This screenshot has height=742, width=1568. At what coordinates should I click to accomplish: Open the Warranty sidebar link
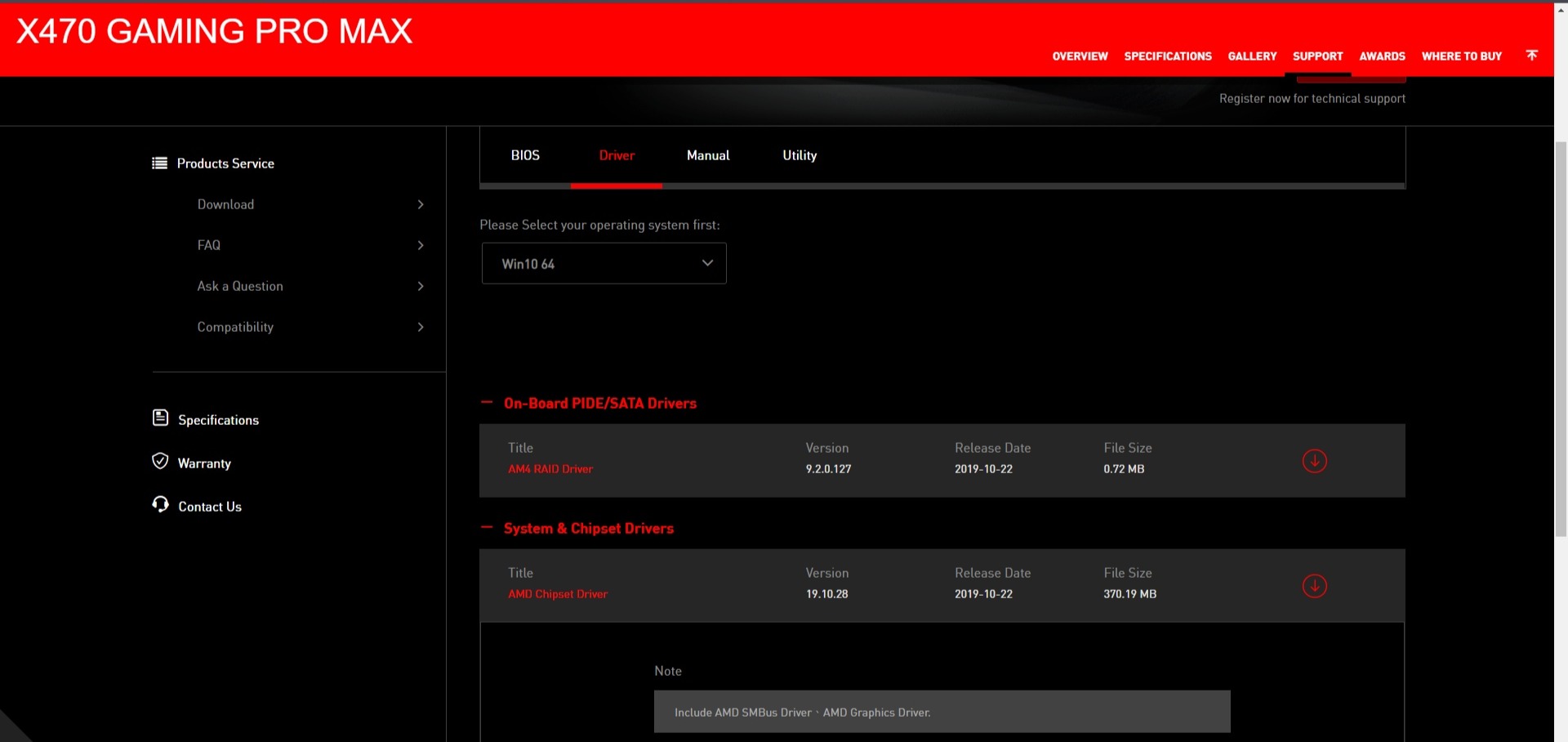[204, 463]
